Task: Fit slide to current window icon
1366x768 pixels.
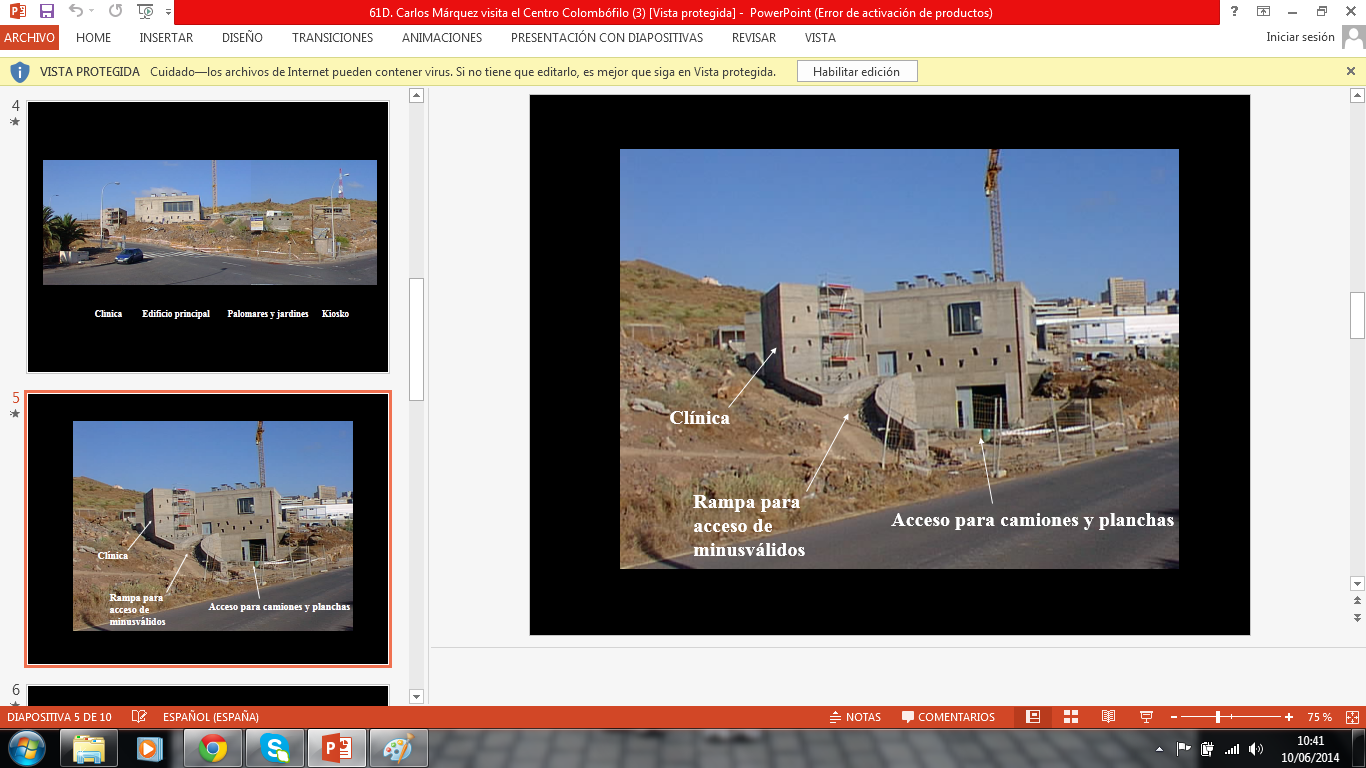Action: (x=1352, y=717)
